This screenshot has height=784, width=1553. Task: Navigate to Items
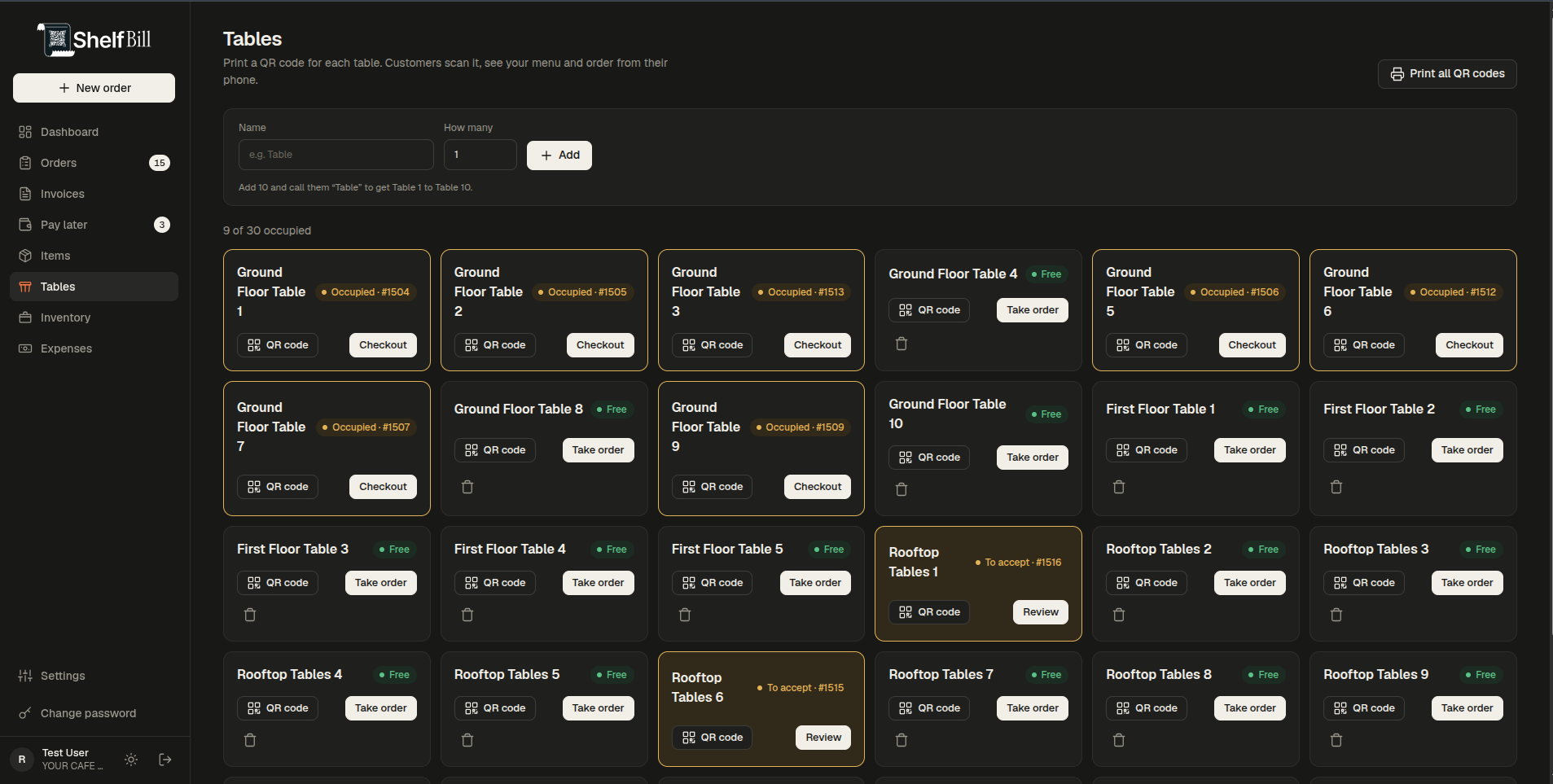coord(94,256)
